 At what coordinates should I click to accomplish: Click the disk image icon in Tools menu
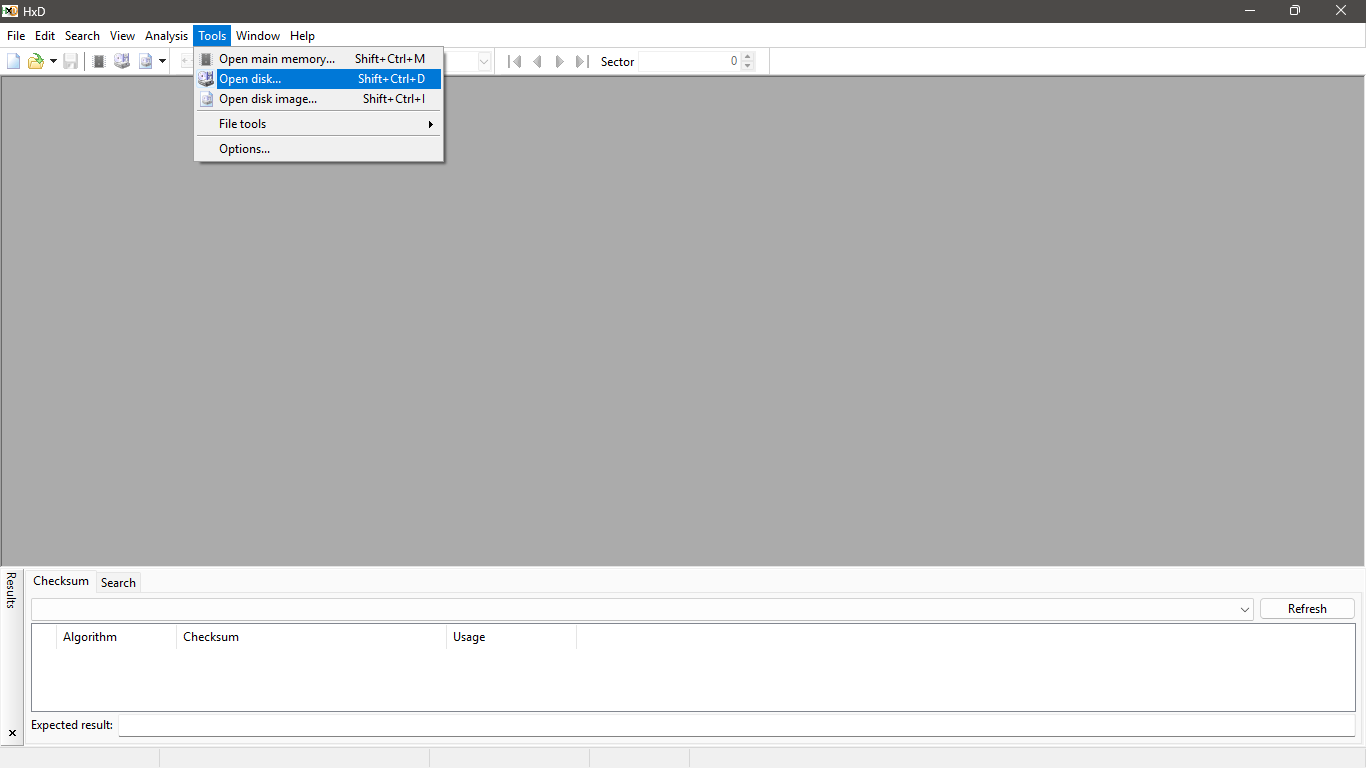[206, 99]
